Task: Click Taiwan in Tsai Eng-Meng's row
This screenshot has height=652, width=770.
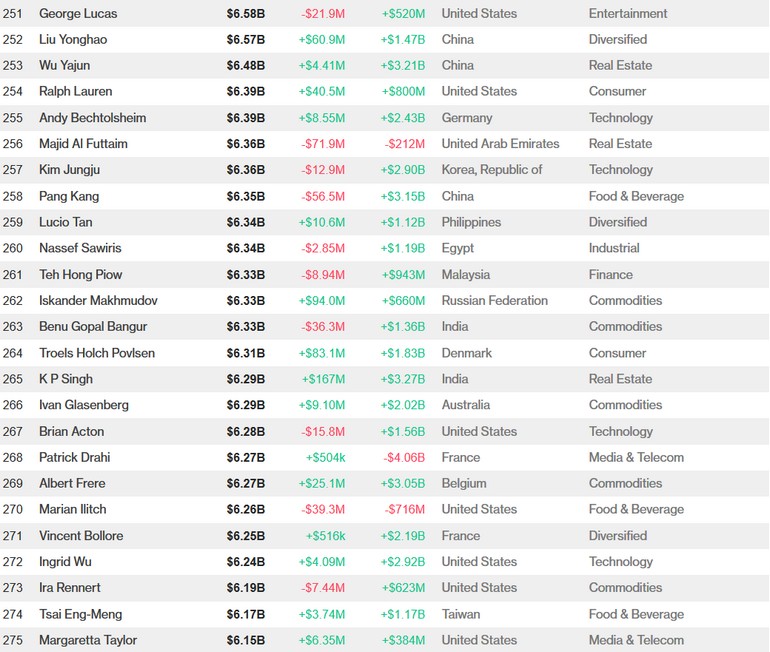Action: [x=460, y=614]
